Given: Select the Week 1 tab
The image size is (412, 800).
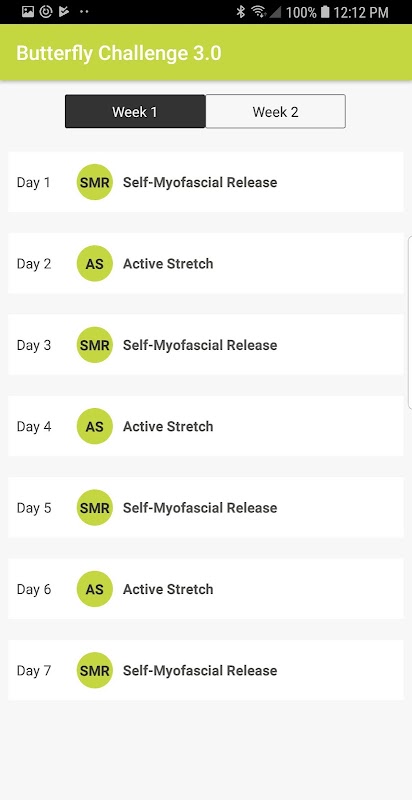Looking at the screenshot, I should (x=135, y=111).
